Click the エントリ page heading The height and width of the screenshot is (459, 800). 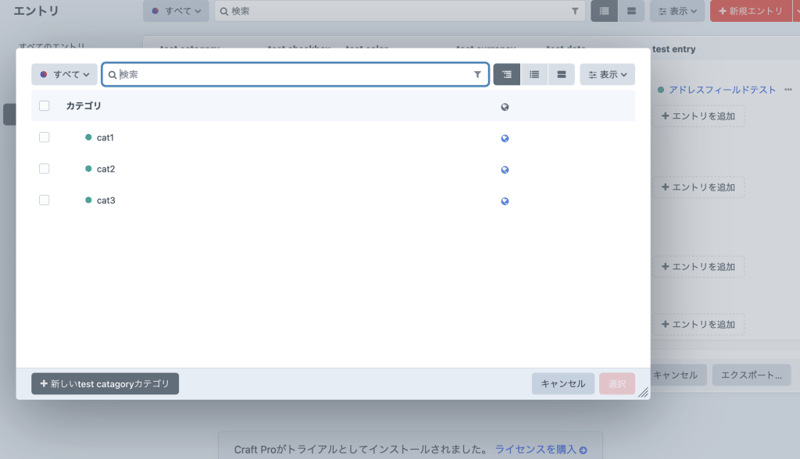(x=36, y=11)
